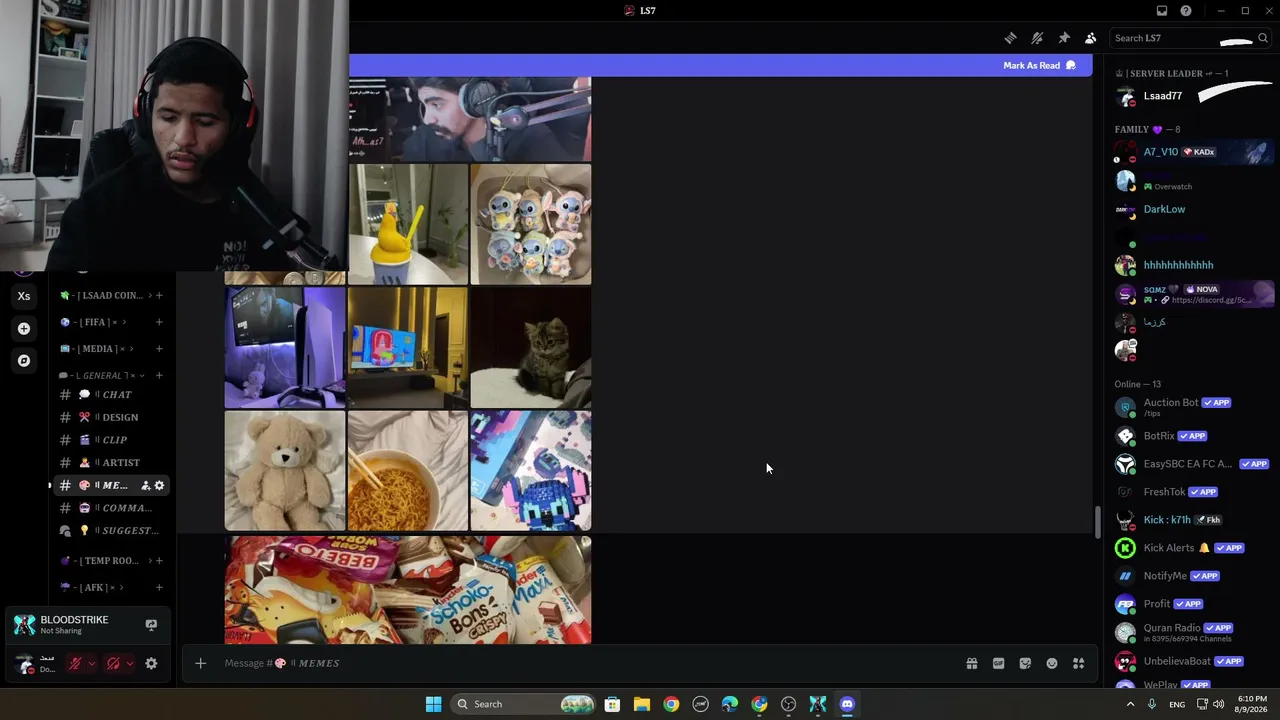Create channel in FIFA category
This screenshot has height=720, width=1280.
[159, 322]
